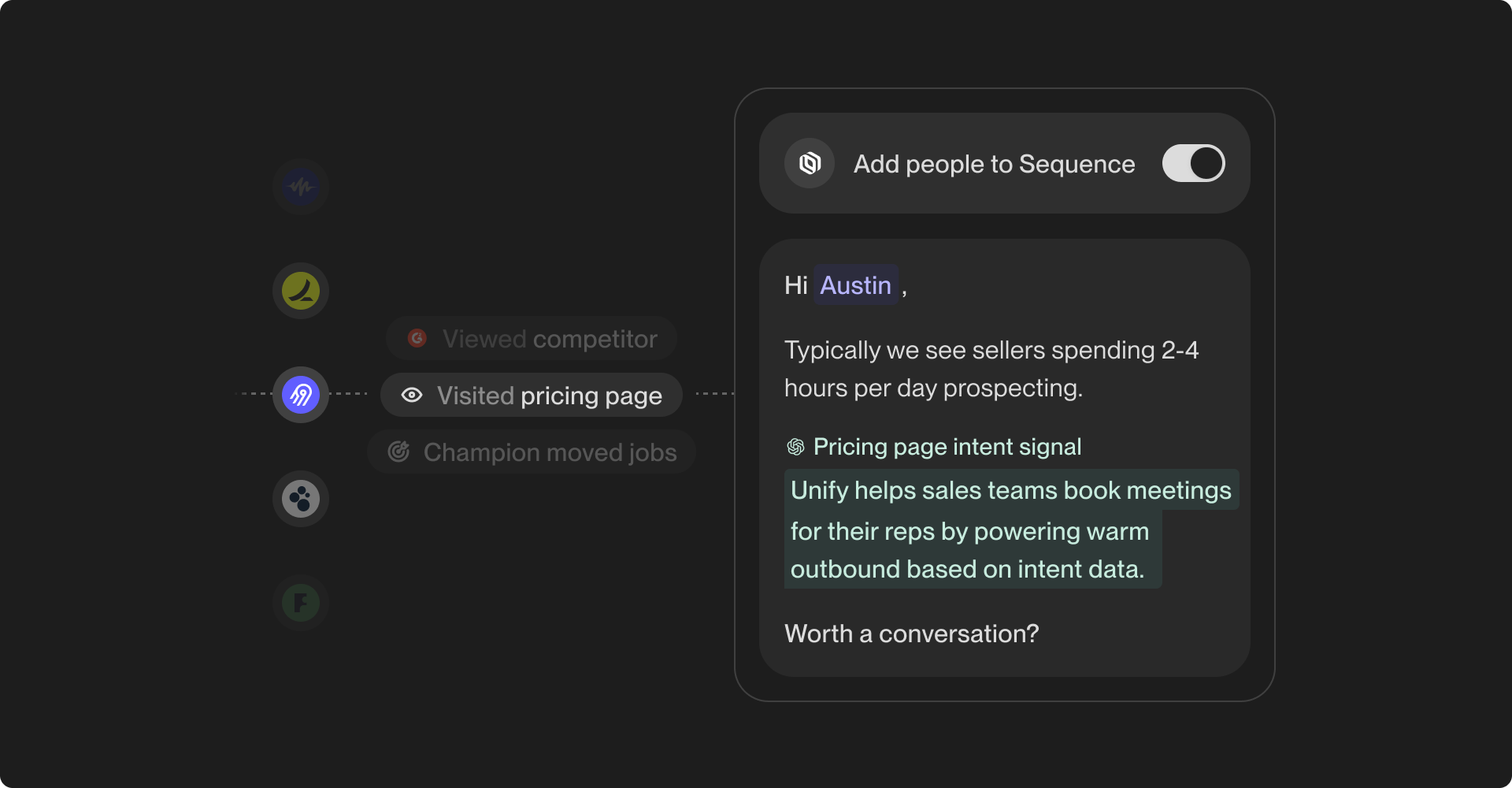Click the Sequence hexagon logo icon

(x=810, y=163)
